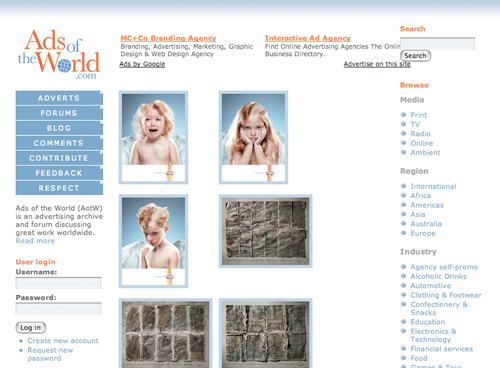Click the bullet icon beside Education
Screen dimensions: 500x368
[x=403, y=322]
